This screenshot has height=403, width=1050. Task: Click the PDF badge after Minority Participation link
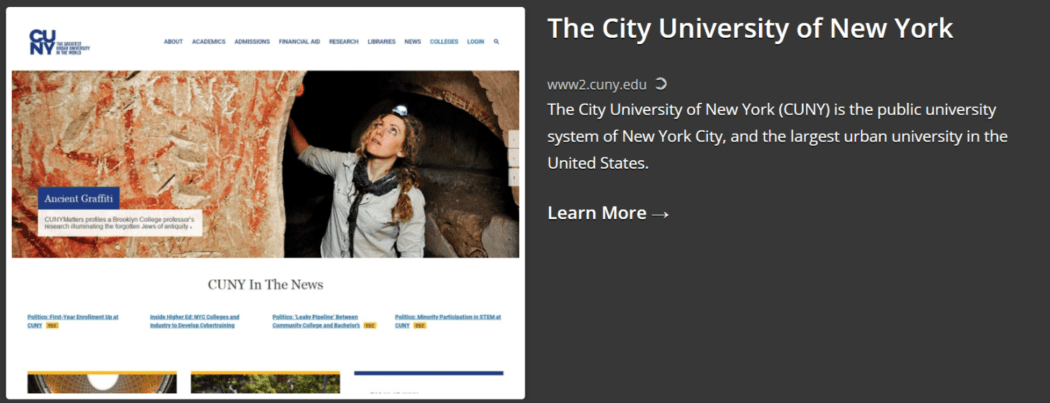420,325
